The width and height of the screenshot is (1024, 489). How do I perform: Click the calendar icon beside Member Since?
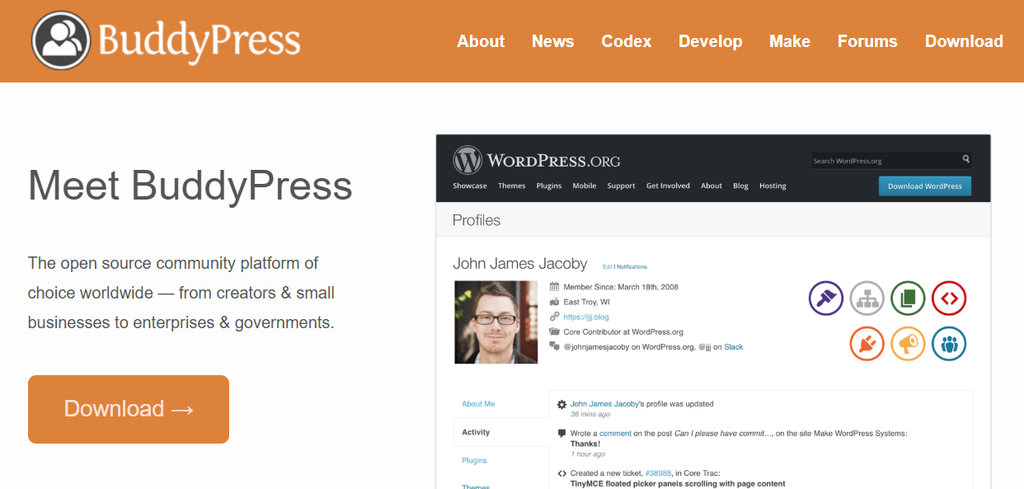point(554,287)
